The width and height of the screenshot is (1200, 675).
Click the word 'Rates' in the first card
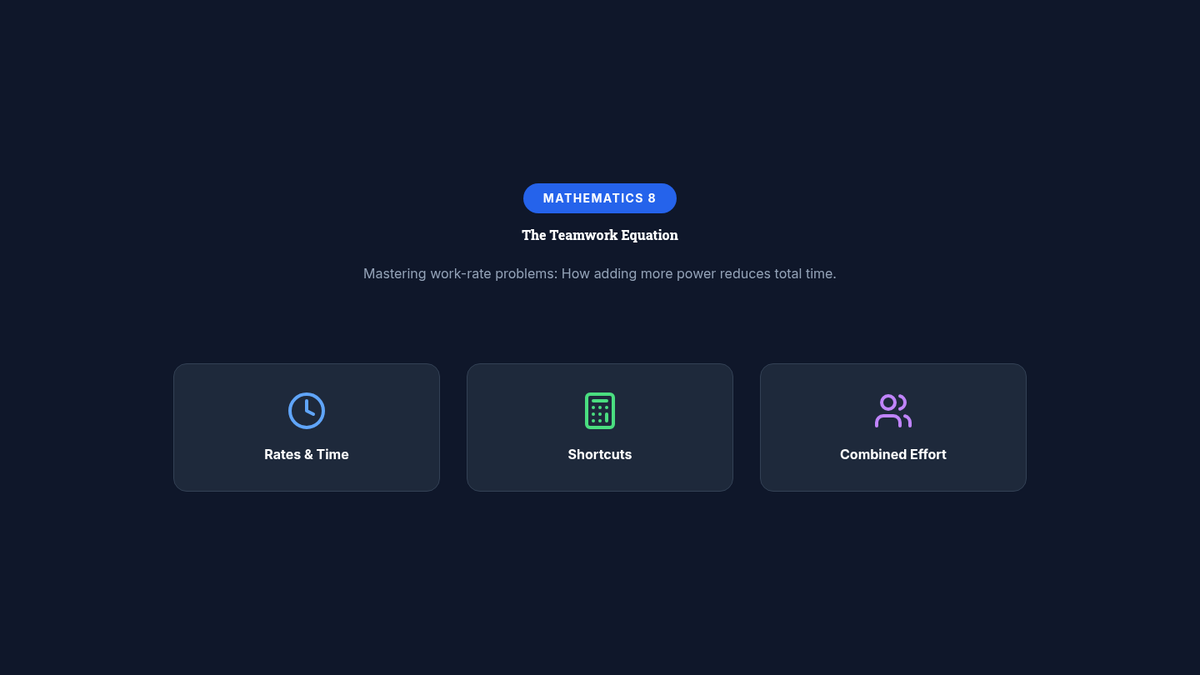click(282, 454)
